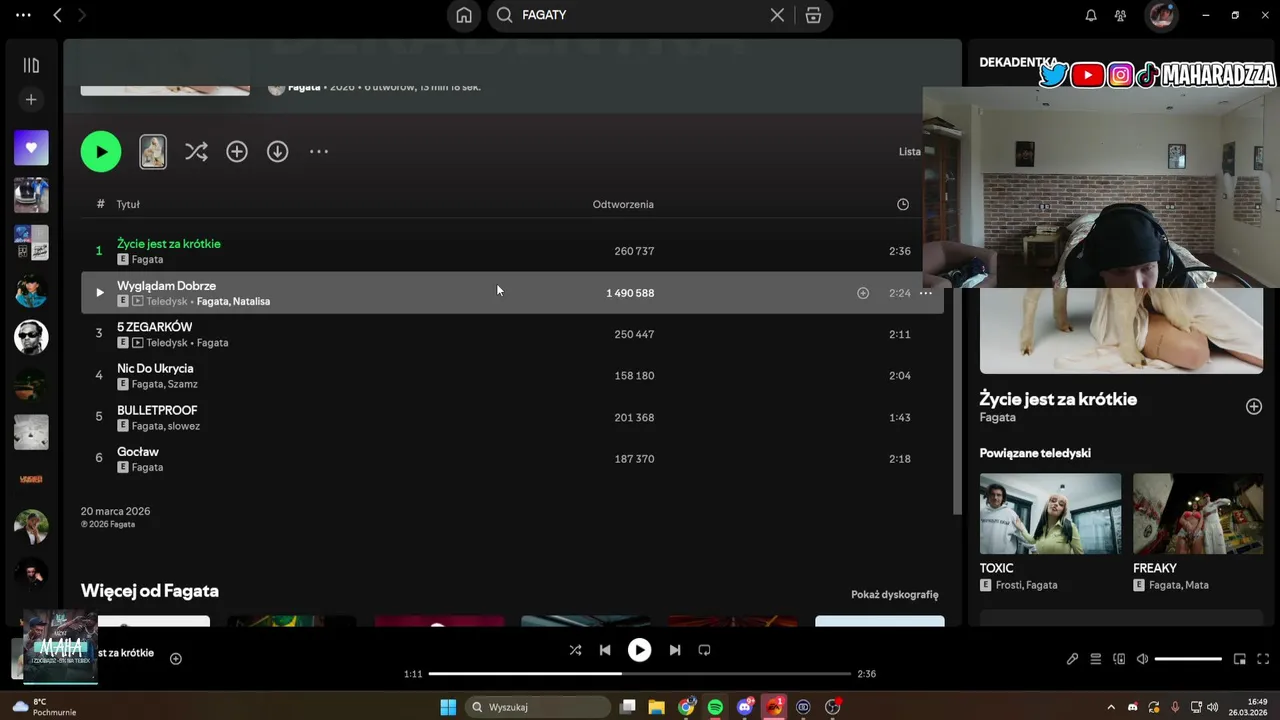Open the Home page icon
Viewport: 1280px width, 720px height.
(x=464, y=15)
